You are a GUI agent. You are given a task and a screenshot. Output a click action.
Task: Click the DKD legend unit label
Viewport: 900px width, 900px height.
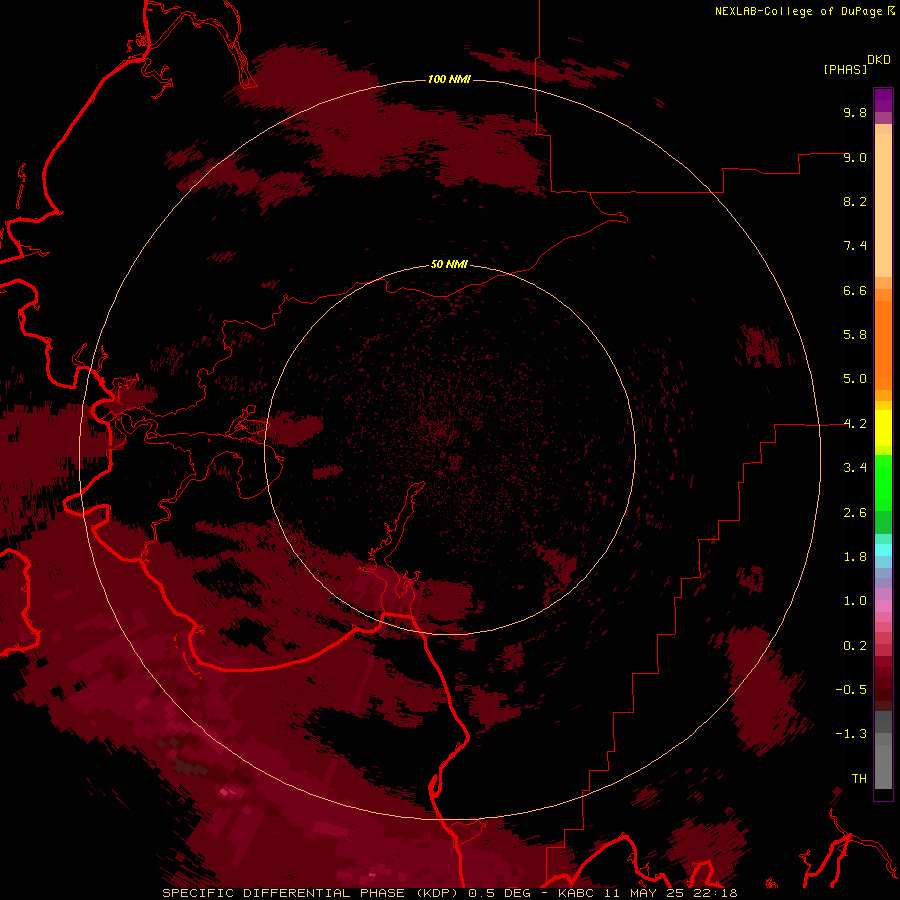(879, 59)
